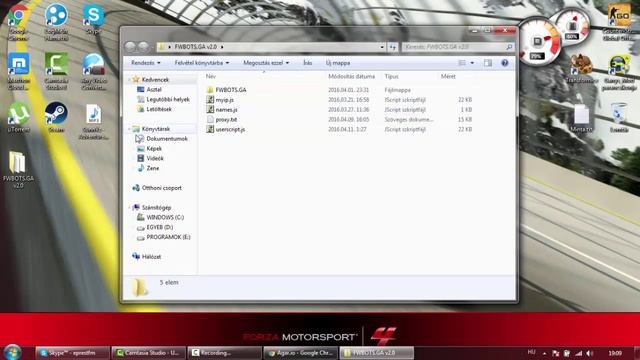The height and width of the screenshot is (360, 640).
Task: Select the uTorrent desktop shortcut
Action: [x=18, y=118]
